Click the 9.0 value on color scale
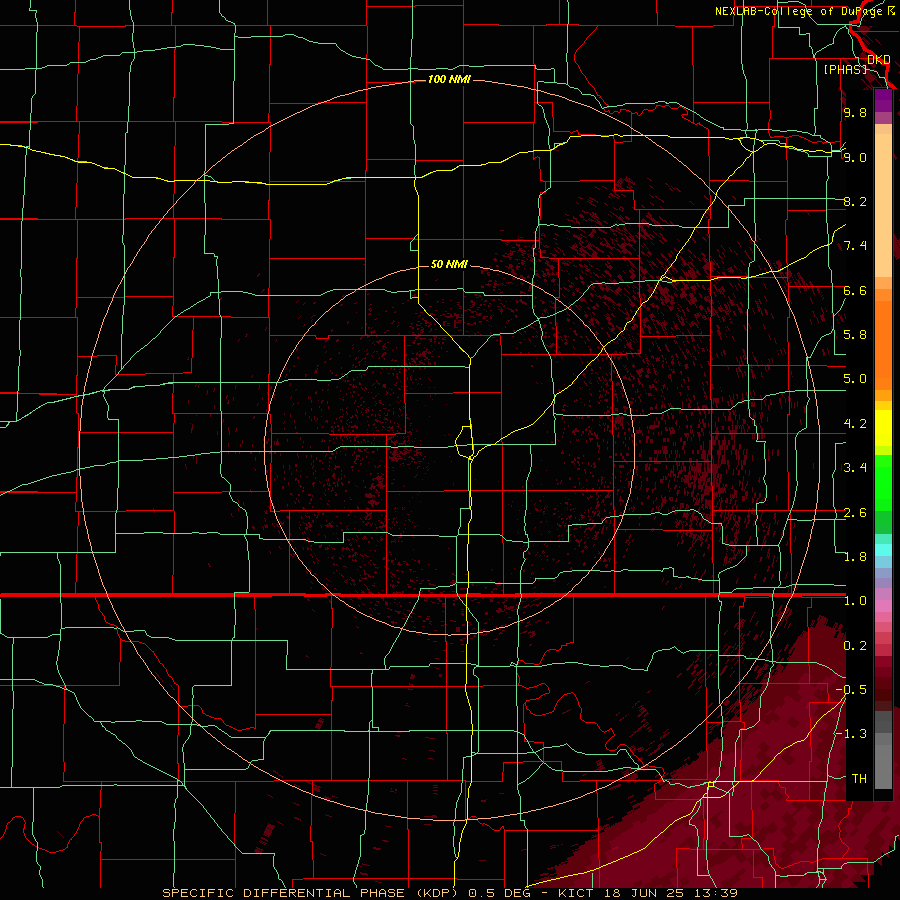The width and height of the screenshot is (900, 900). click(855, 157)
